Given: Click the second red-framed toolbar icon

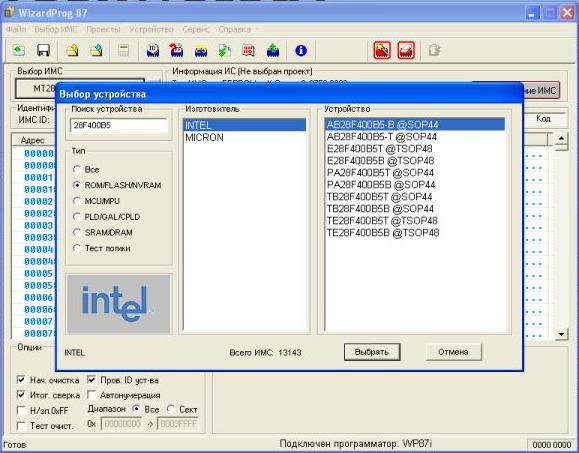Looking at the screenshot, I should pos(406,50).
